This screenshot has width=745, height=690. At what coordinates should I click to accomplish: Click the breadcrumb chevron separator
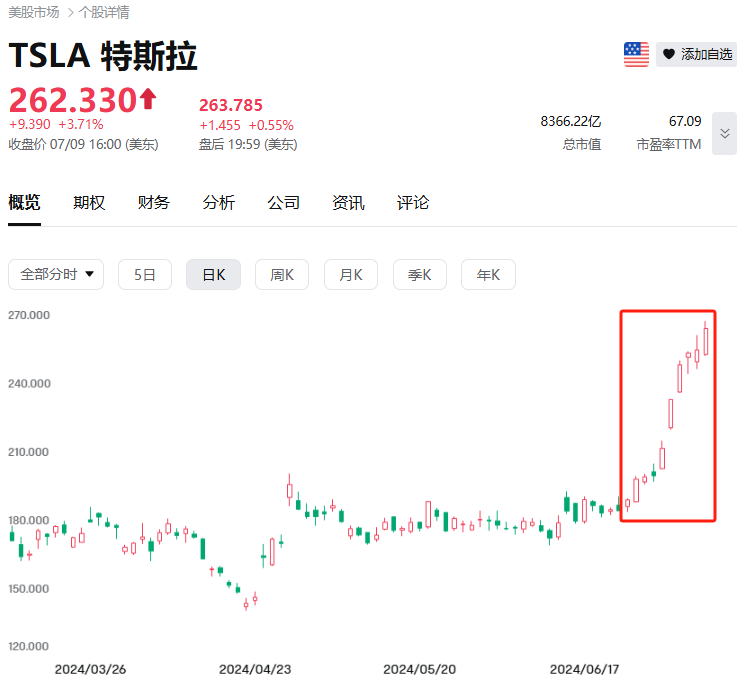click(x=69, y=13)
